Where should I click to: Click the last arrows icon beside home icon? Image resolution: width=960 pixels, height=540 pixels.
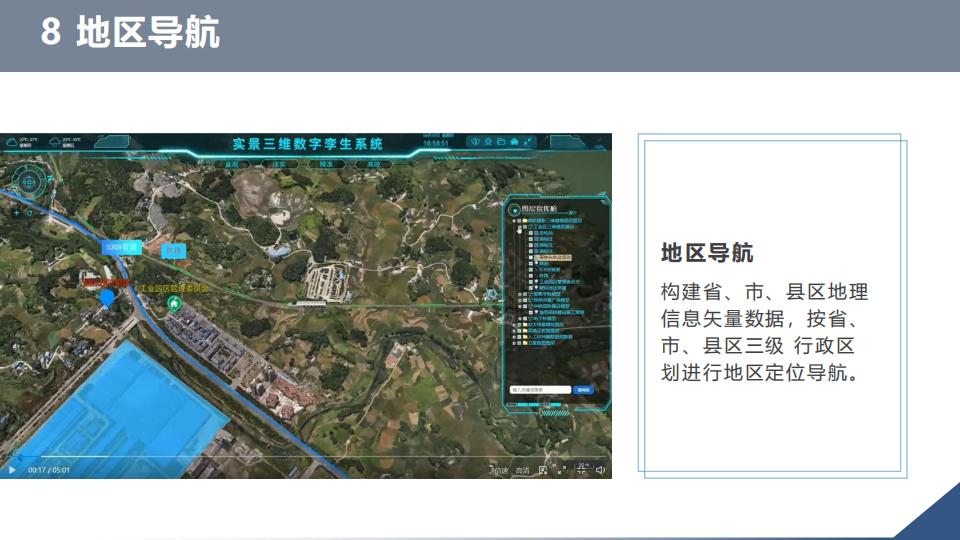coord(528,141)
